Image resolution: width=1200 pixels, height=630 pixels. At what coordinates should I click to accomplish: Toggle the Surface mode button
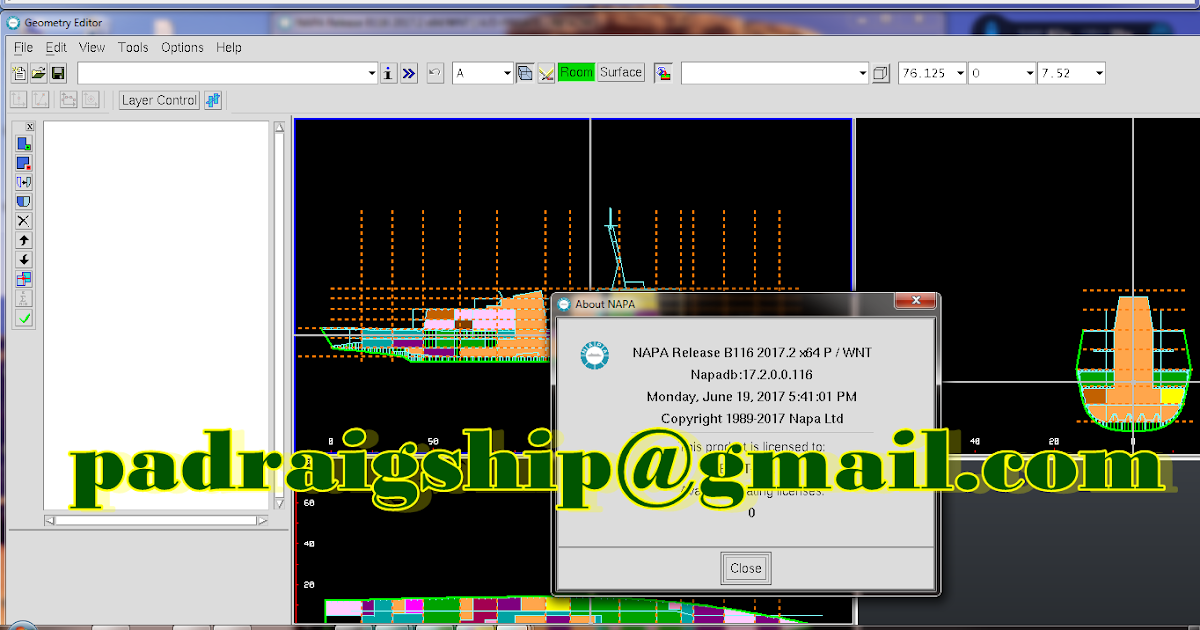point(621,73)
